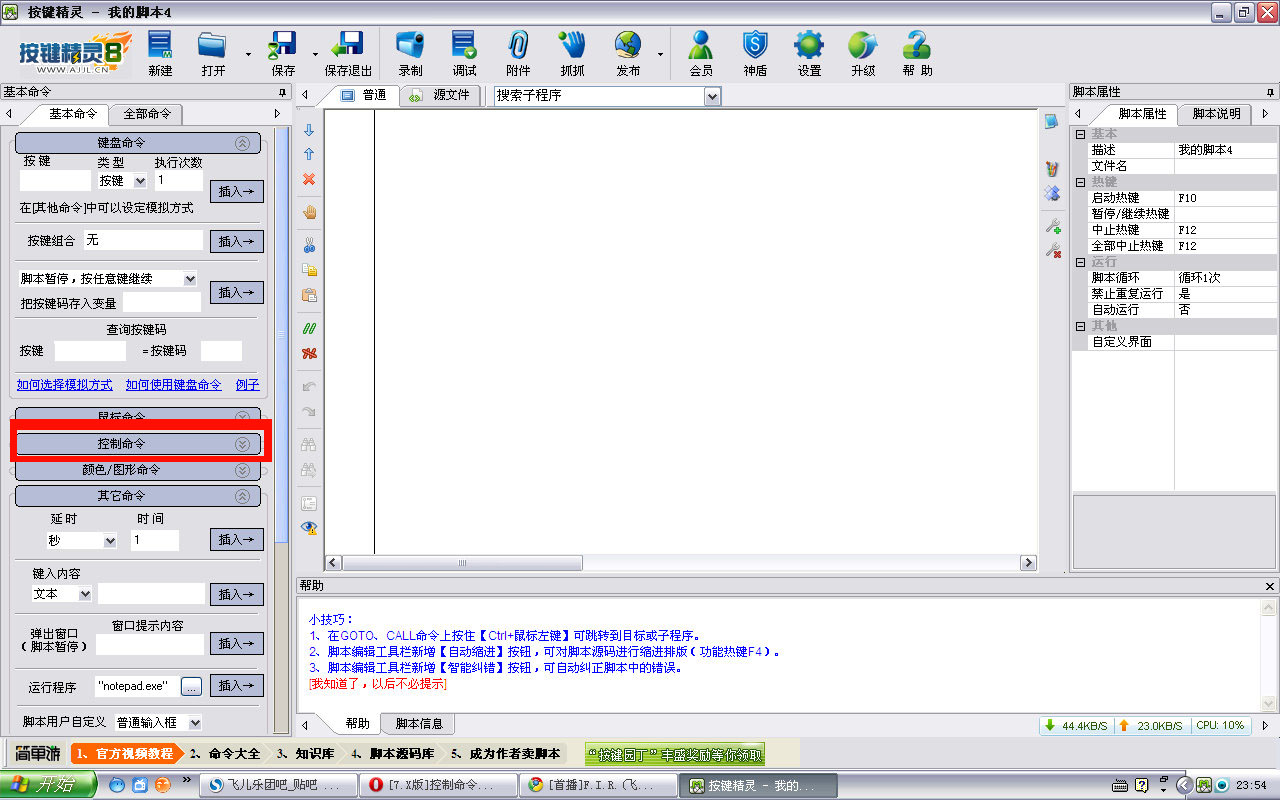Click the blue move-down arrow icon
The height and width of the screenshot is (800, 1280).
click(x=309, y=130)
